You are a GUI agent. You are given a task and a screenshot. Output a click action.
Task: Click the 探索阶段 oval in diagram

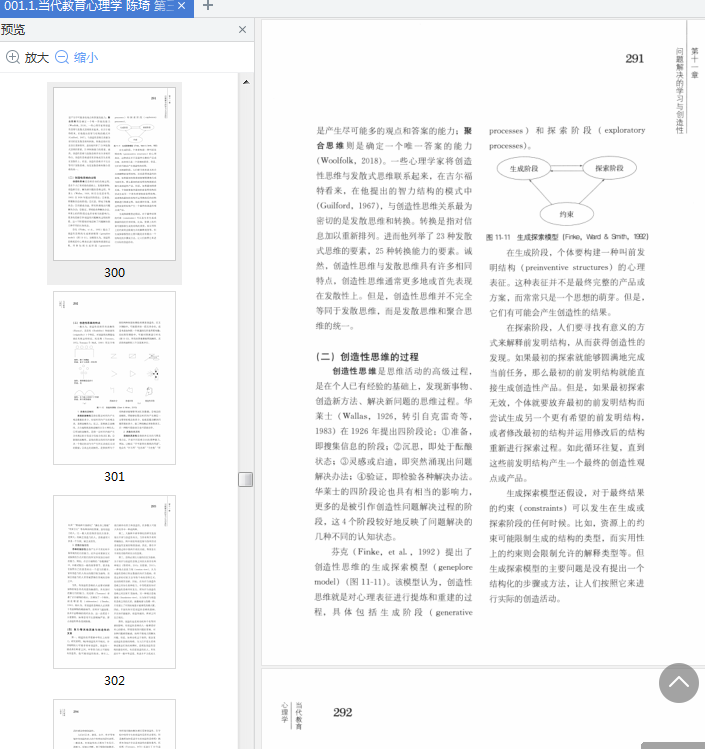pos(609,168)
